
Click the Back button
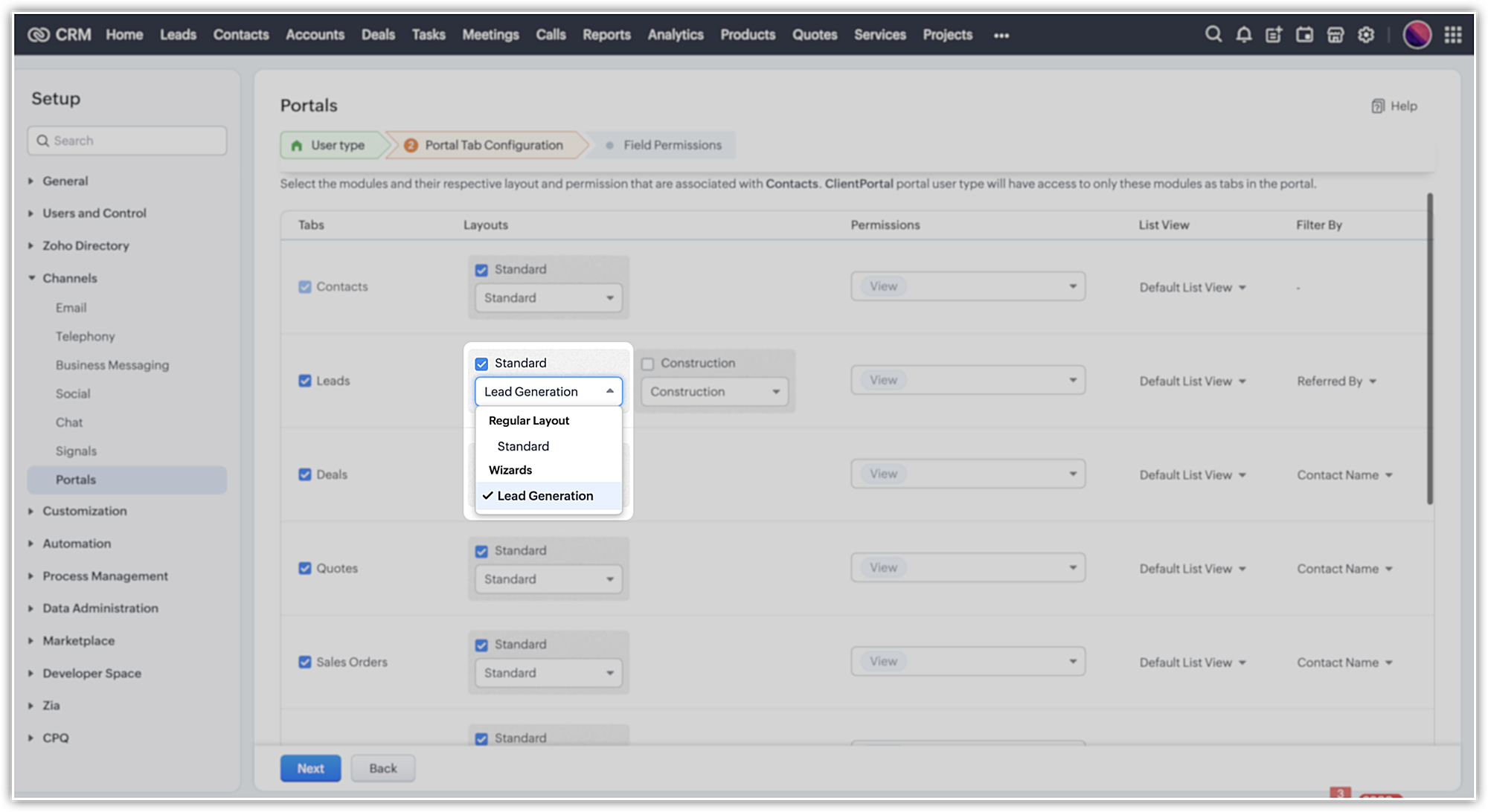click(x=383, y=768)
